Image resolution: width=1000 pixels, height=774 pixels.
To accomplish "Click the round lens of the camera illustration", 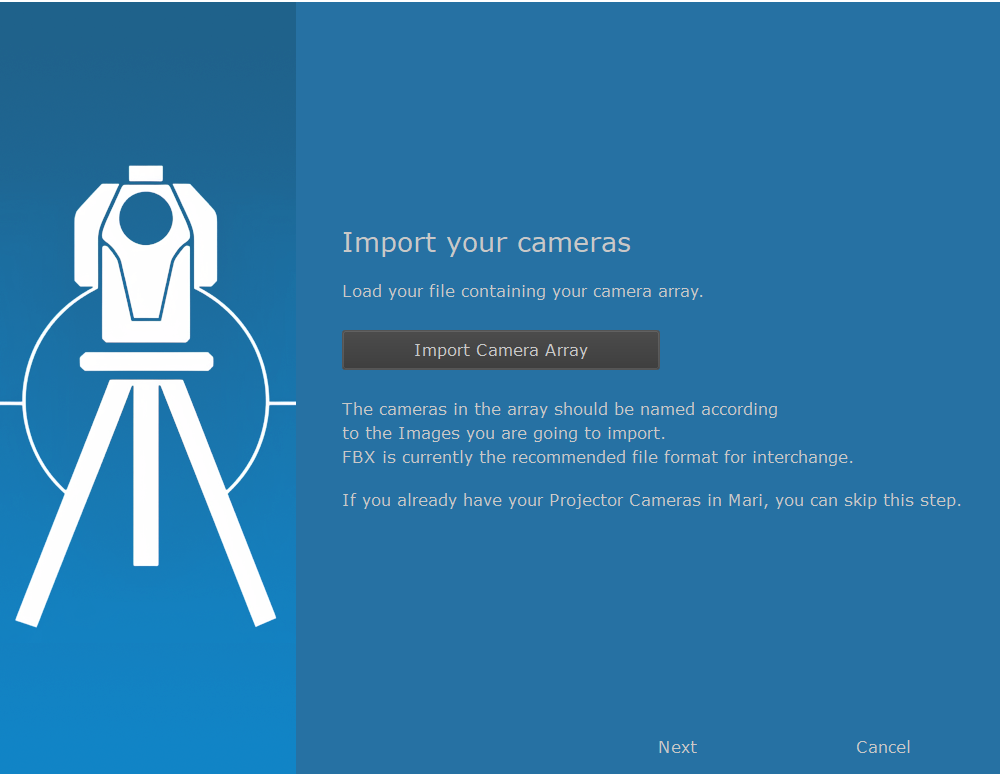I will [x=146, y=217].
